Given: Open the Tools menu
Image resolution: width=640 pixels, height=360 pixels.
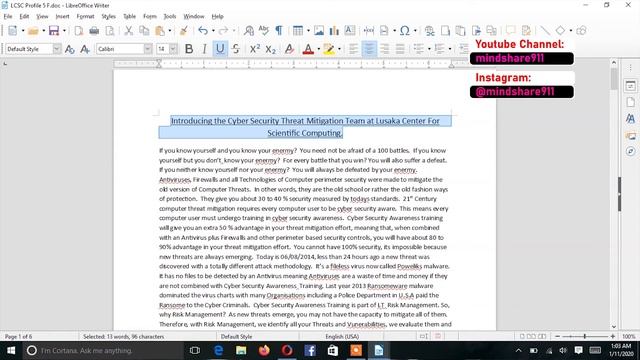Looking at the screenshot, I should coord(170,16).
